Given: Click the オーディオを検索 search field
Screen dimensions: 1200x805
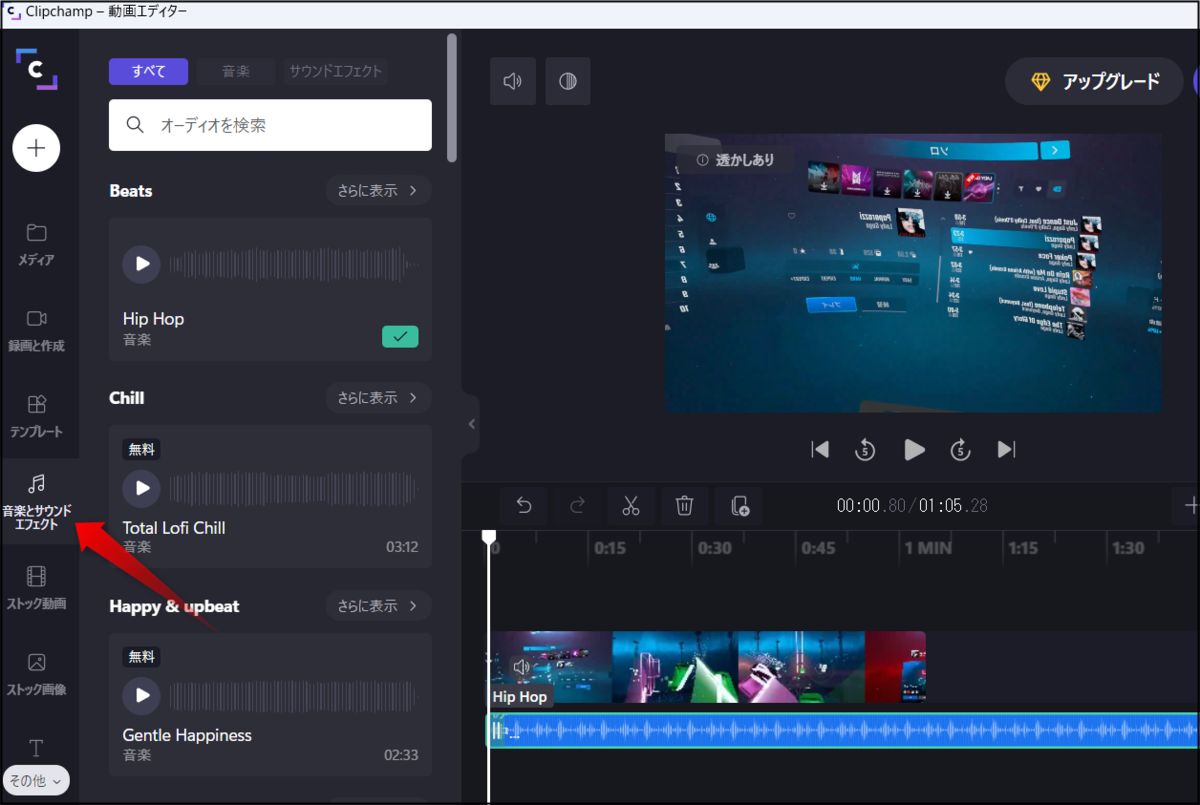Looking at the screenshot, I should click(270, 125).
